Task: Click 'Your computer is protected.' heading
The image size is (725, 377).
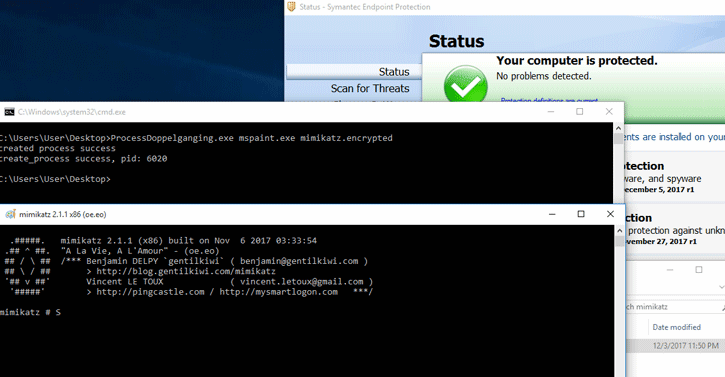Action: tap(577, 61)
